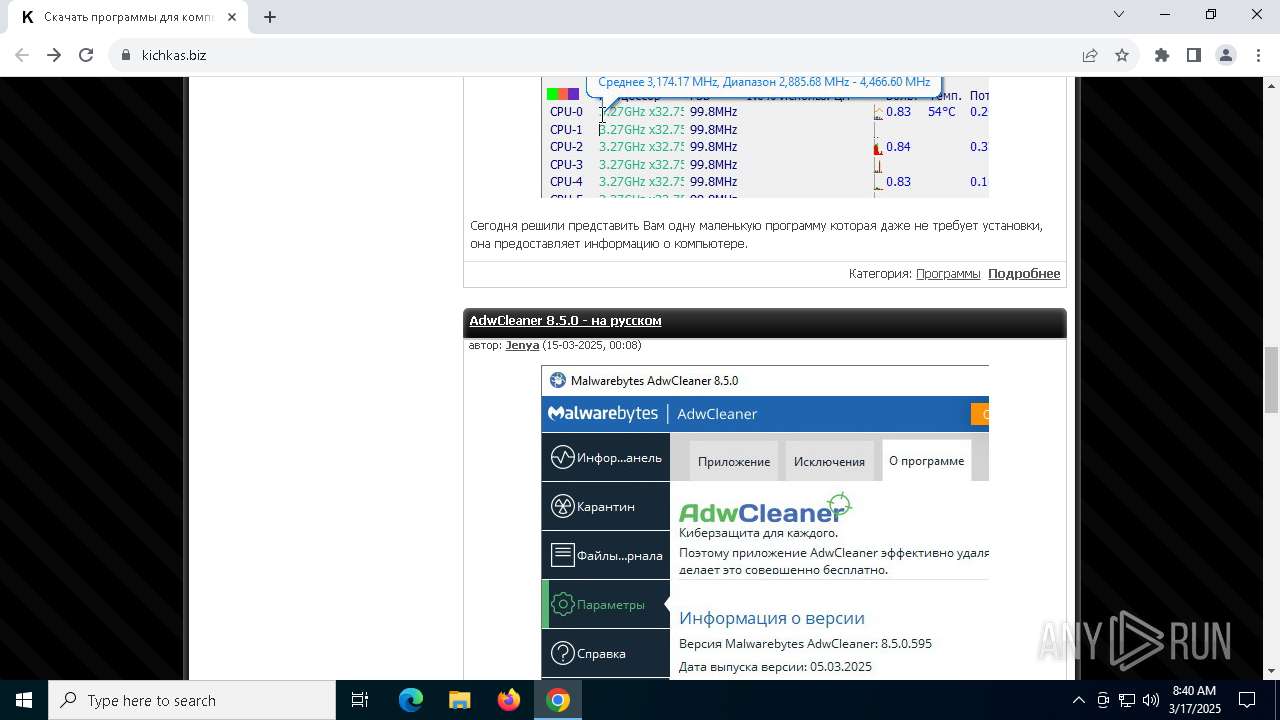Open Chrome side panel
The height and width of the screenshot is (720, 1280).
pyautogui.click(x=1194, y=55)
